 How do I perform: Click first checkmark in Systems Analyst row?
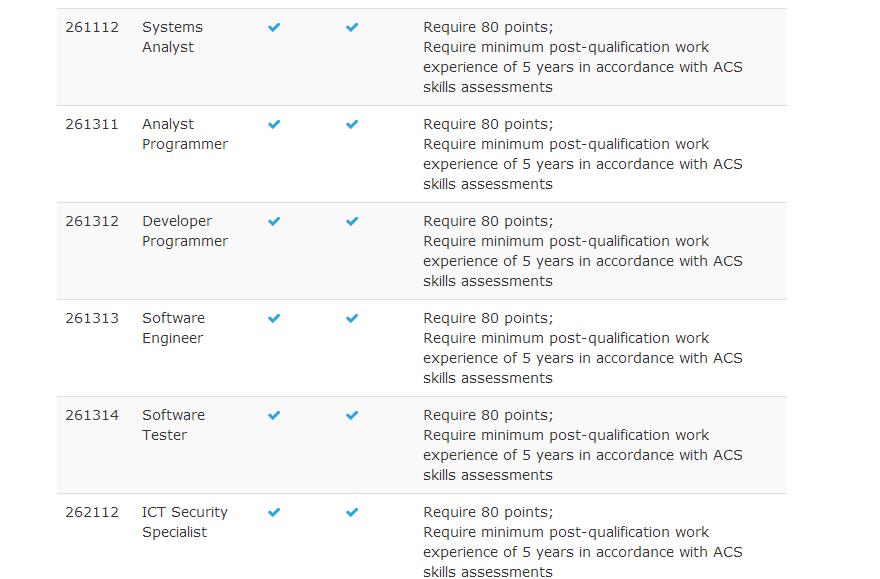[274, 27]
